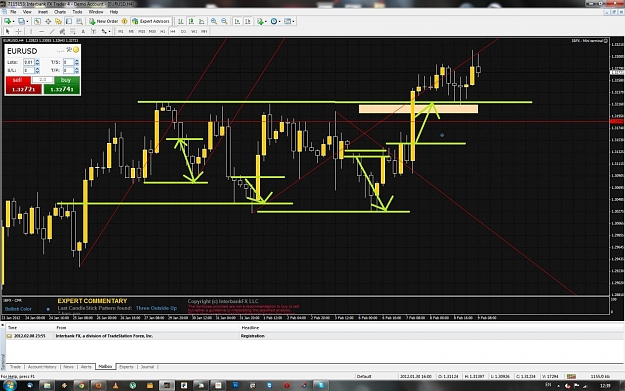The image size is (625, 391).
Task: Click the Lots spinner arrows
Action: 37,62
